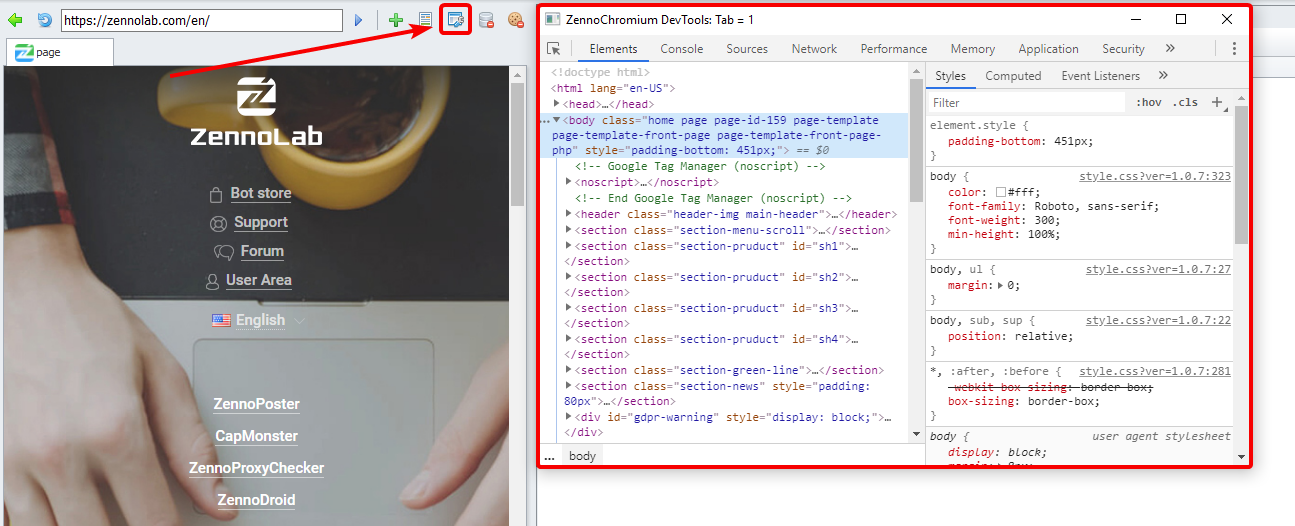This screenshot has width=1295, height=526.
Task: Reload the page with refresh icon
Action: [x=44, y=20]
